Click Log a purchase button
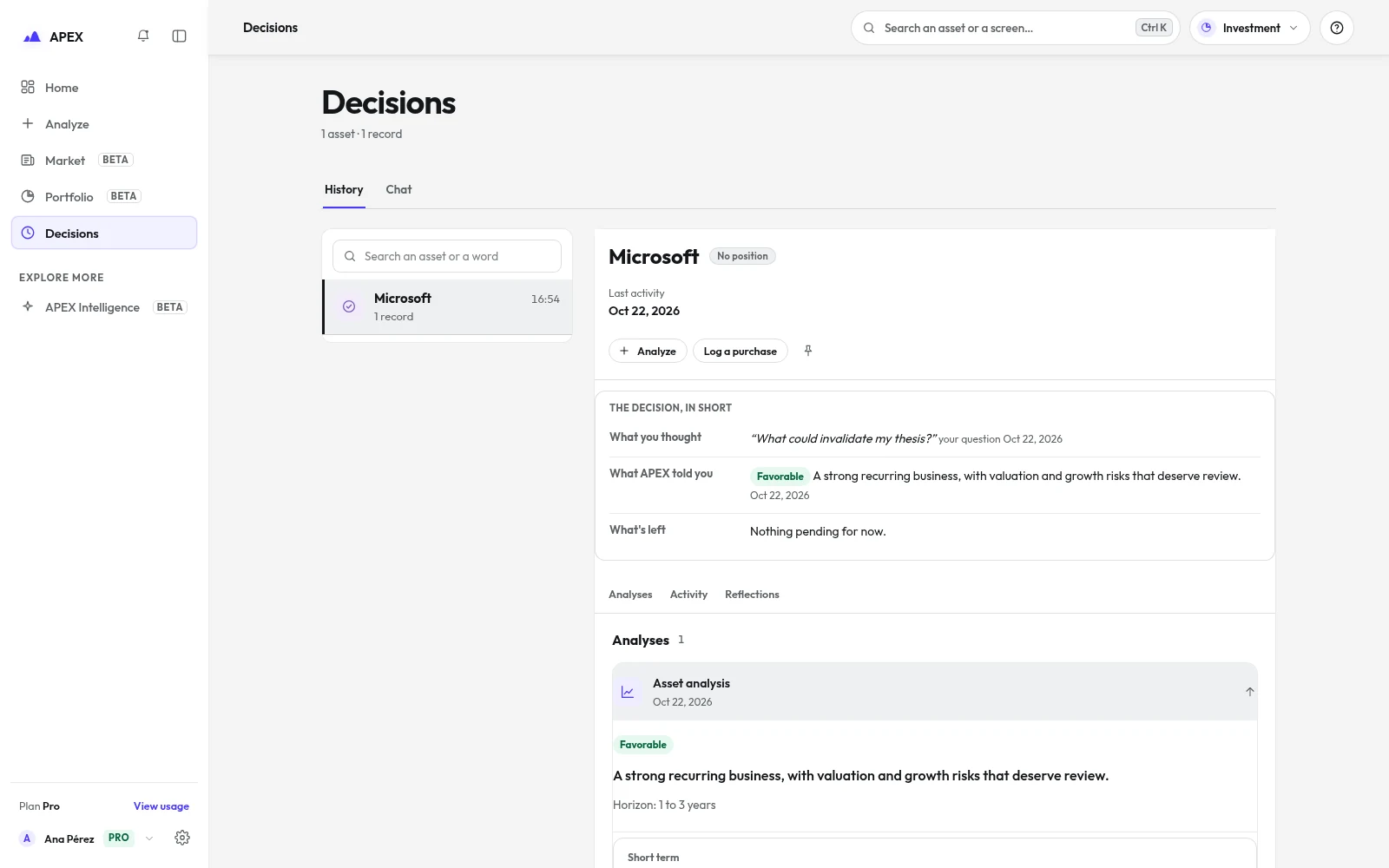Image resolution: width=1389 pixels, height=868 pixels. 741,351
